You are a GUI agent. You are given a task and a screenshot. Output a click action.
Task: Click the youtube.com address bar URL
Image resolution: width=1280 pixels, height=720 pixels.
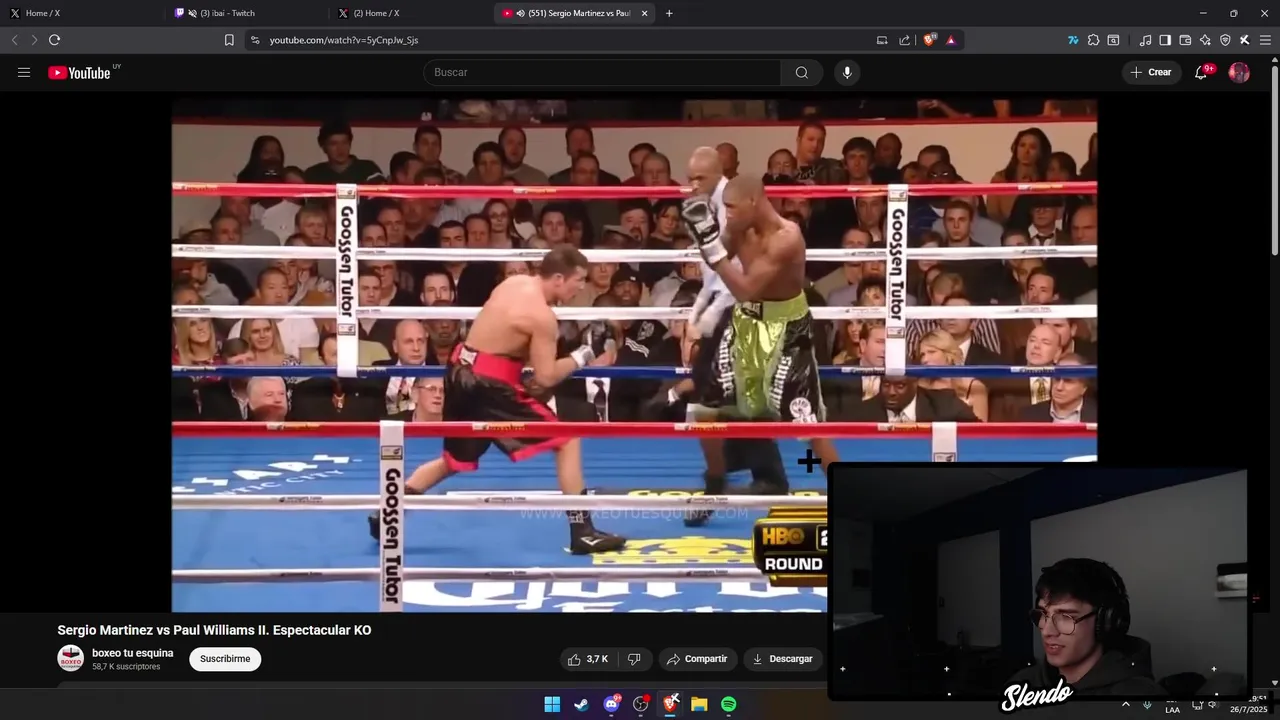pos(344,40)
